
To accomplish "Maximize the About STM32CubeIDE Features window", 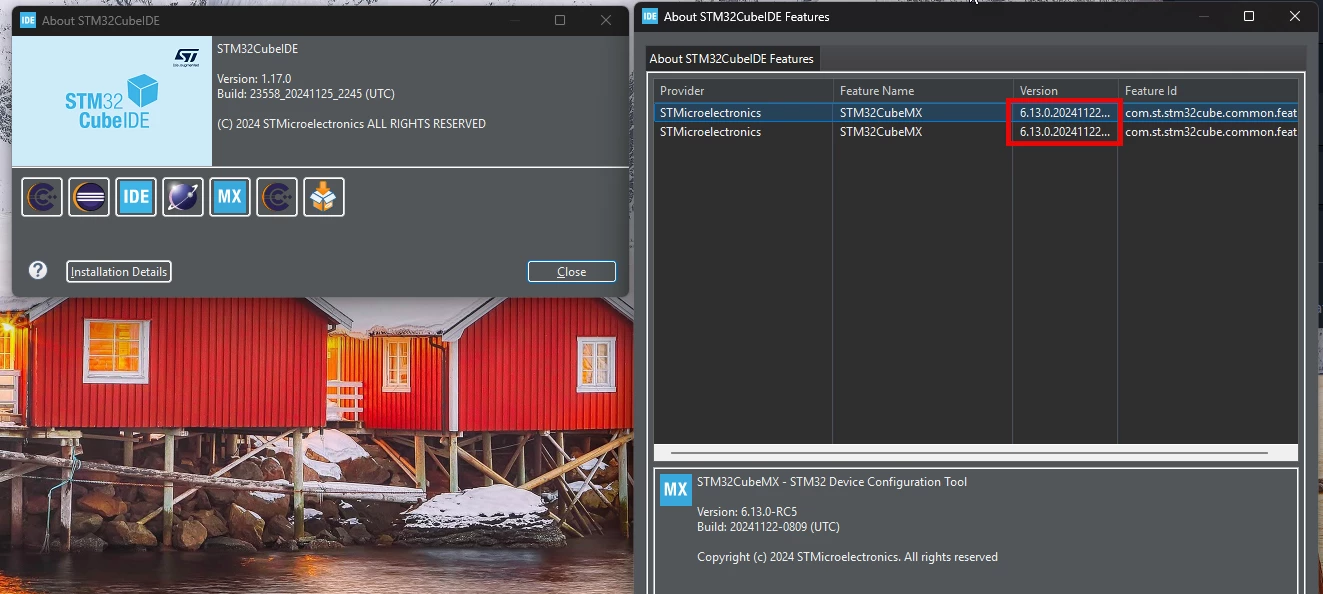I will (x=1249, y=16).
